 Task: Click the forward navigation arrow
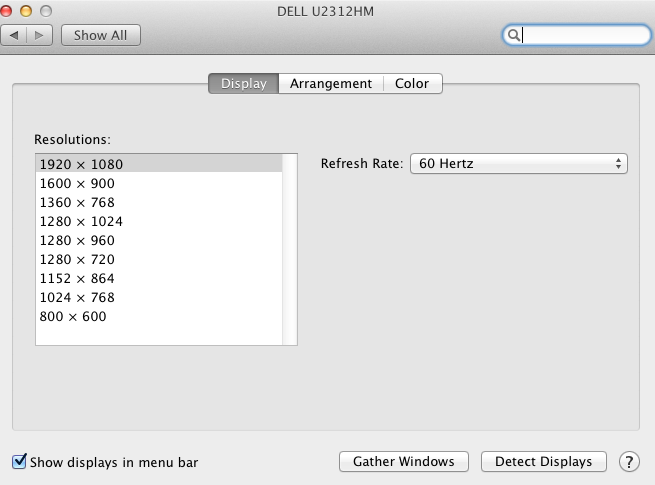[39, 35]
